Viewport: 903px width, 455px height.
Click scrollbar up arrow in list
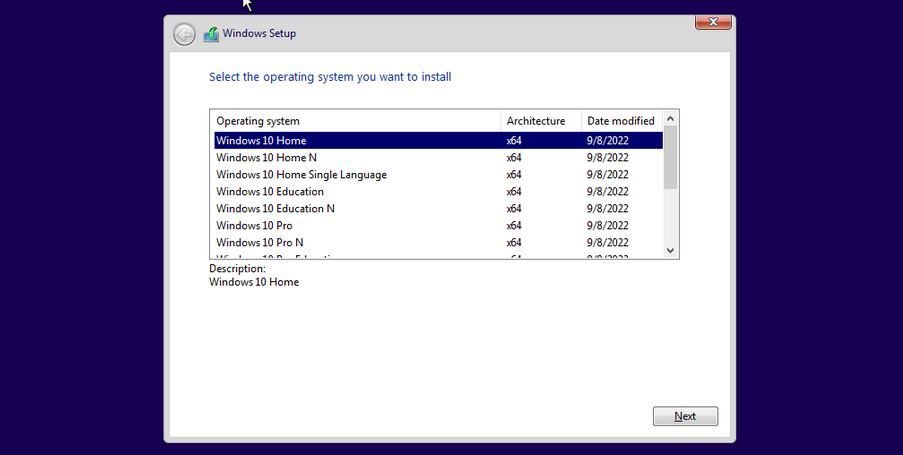click(x=670, y=118)
